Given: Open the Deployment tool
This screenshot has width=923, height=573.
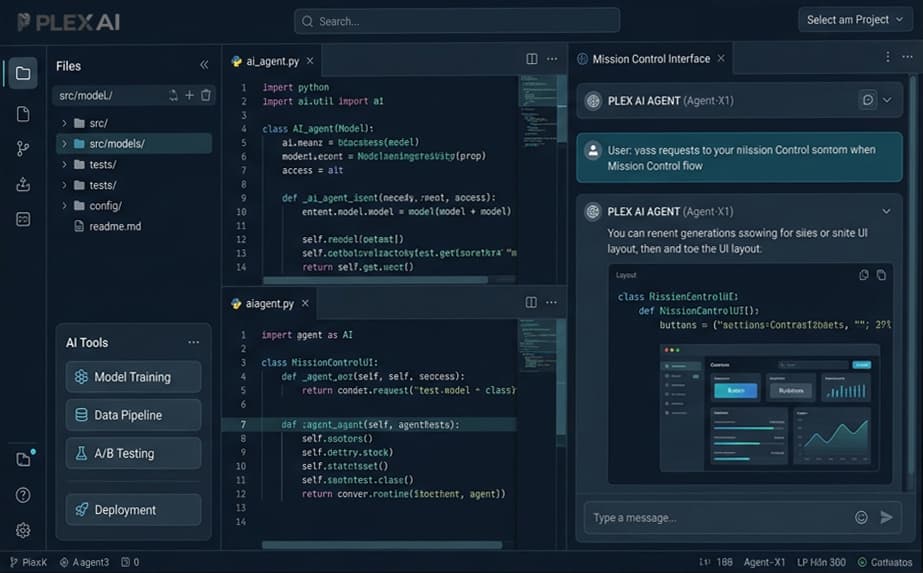Looking at the screenshot, I should tap(134, 510).
